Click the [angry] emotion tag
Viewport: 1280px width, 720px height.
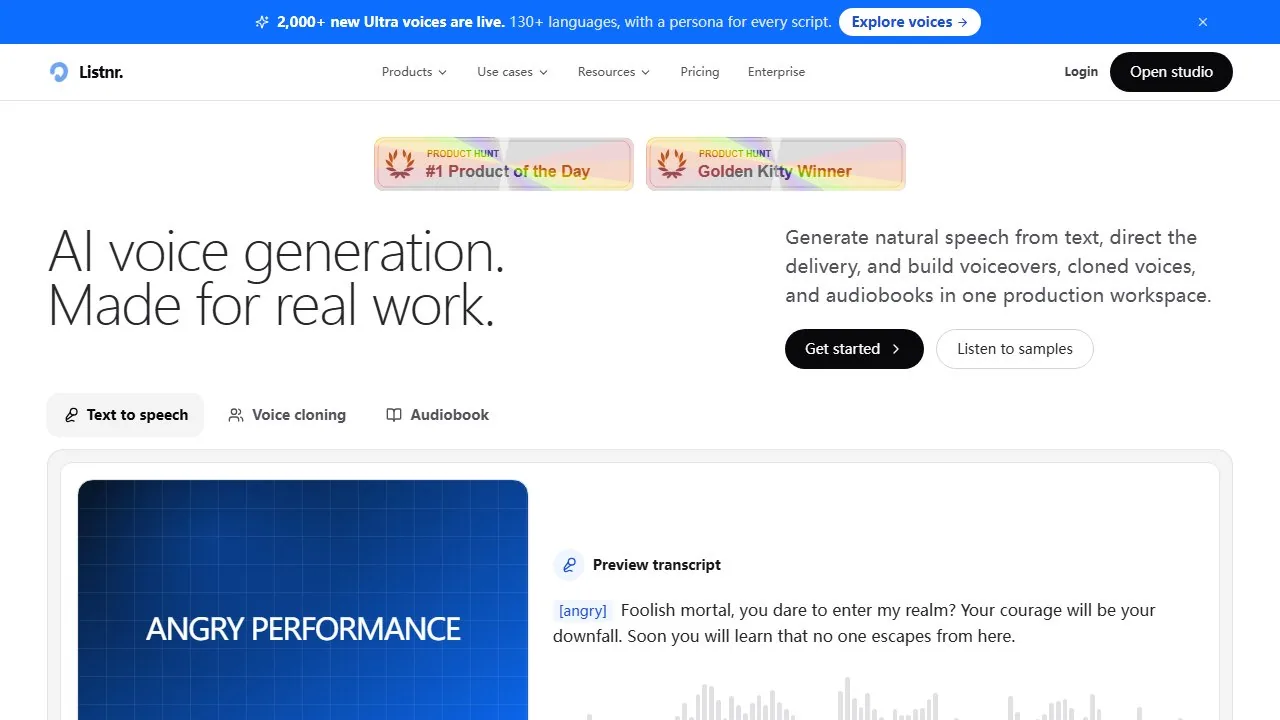coord(583,611)
